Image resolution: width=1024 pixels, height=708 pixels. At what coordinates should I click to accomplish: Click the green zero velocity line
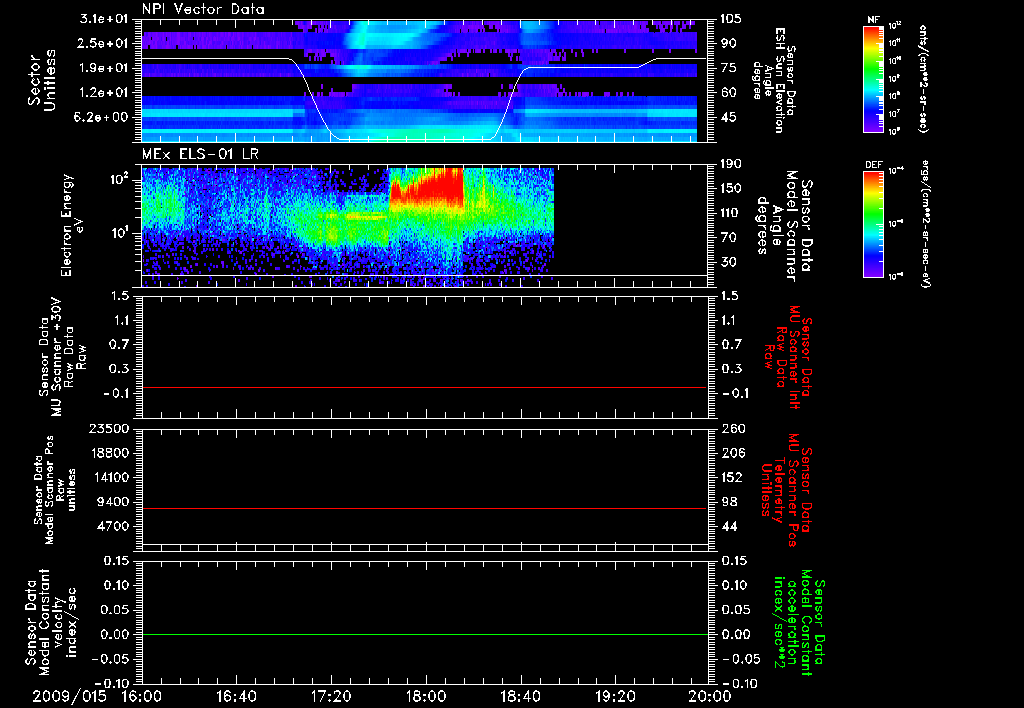(424, 634)
